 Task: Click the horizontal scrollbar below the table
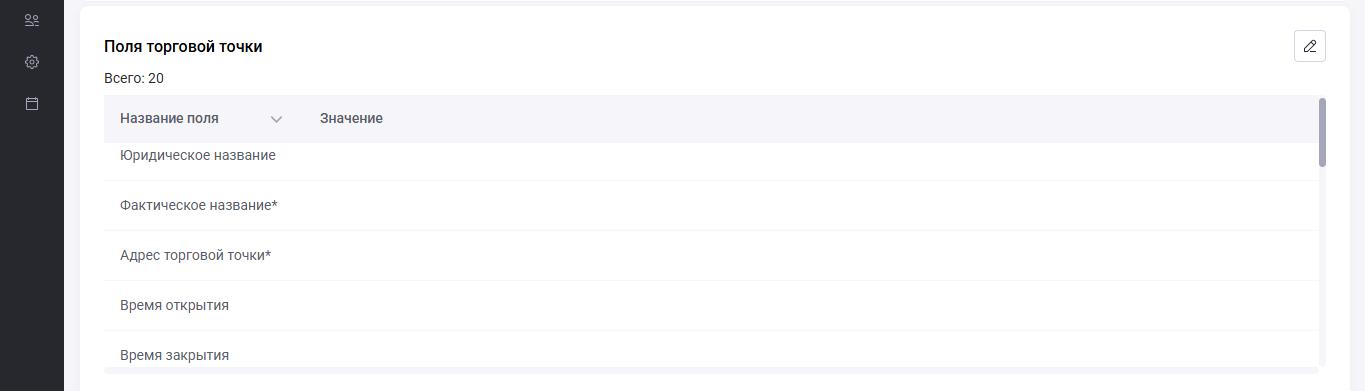pos(711,370)
